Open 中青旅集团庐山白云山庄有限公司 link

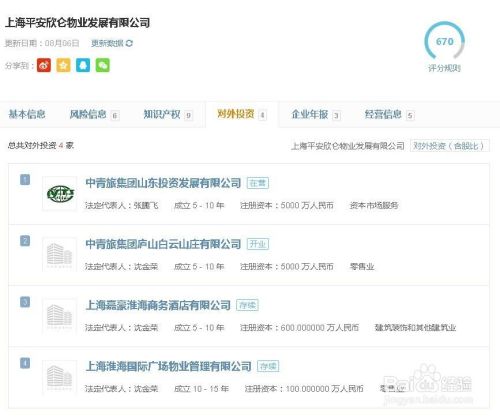pyautogui.click(x=163, y=244)
